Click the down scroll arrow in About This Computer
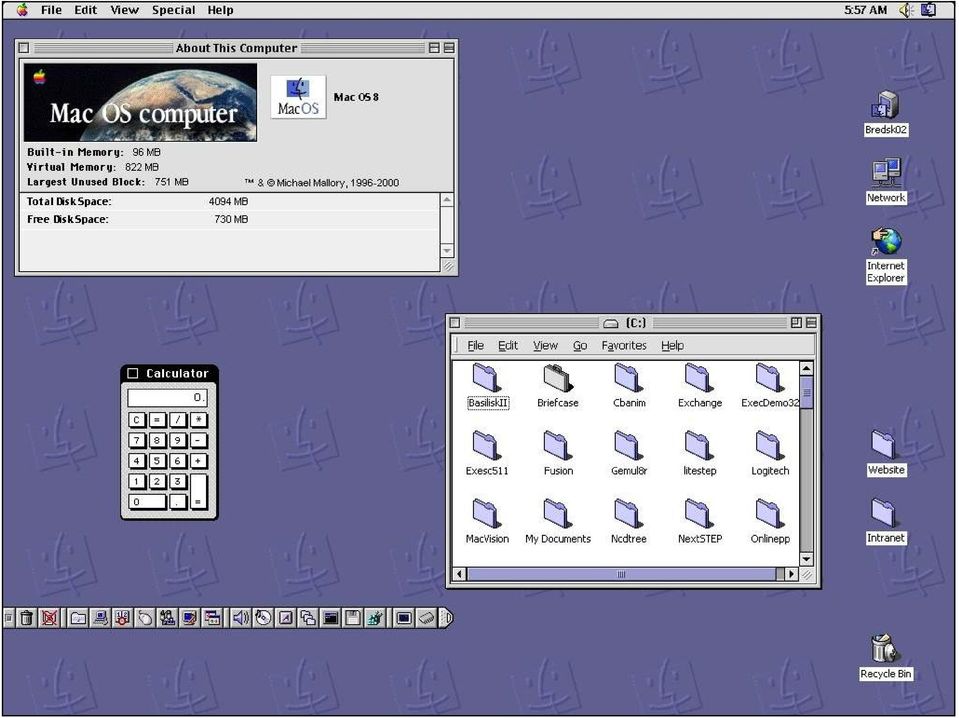The image size is (959, 718). click(447, 251)
